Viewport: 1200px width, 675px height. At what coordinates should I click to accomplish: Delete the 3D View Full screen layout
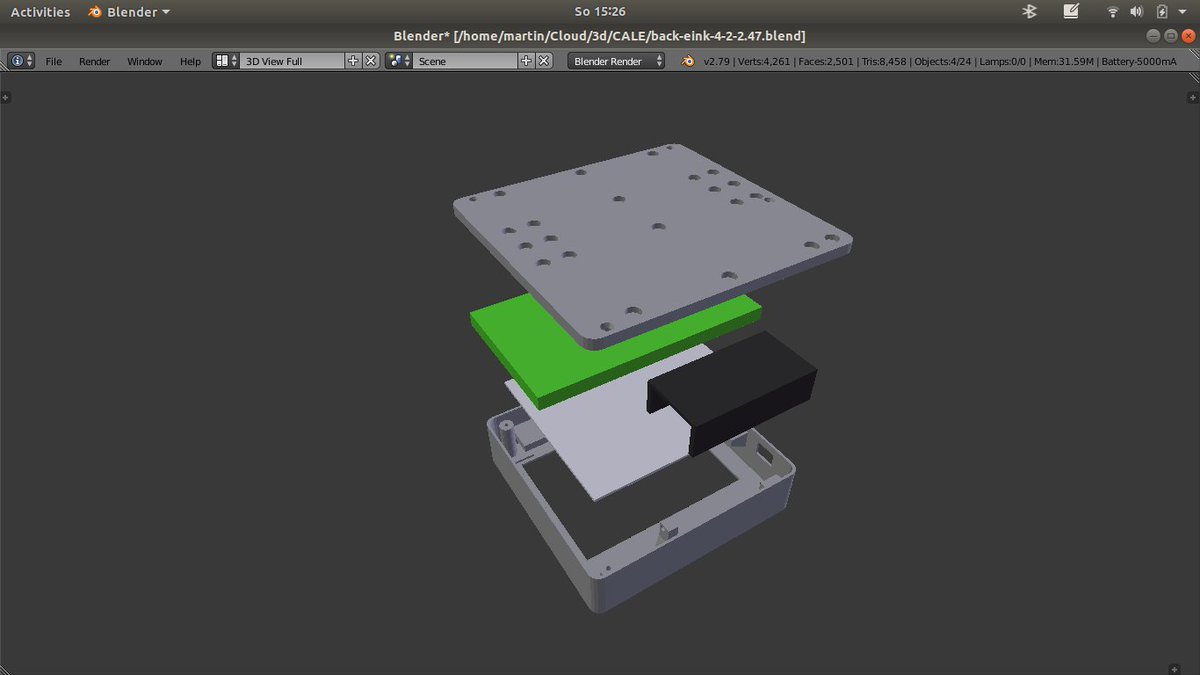click(370, 61)
